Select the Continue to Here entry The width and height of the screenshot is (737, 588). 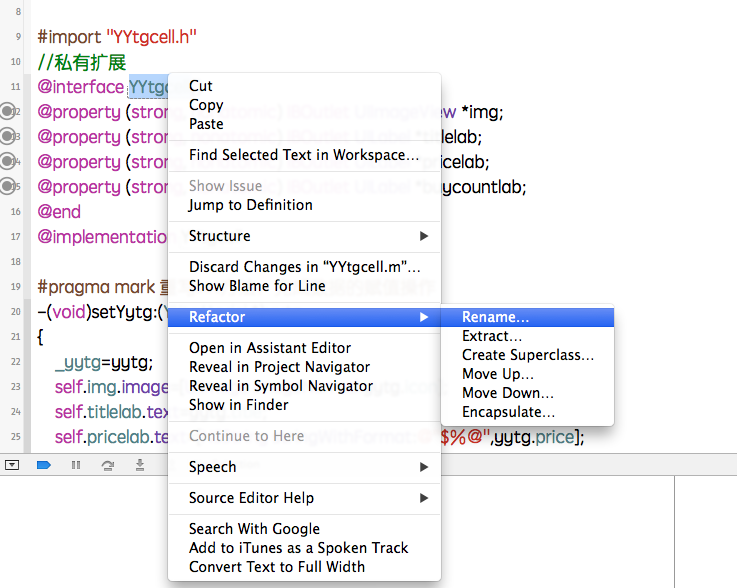click(304, 436)
